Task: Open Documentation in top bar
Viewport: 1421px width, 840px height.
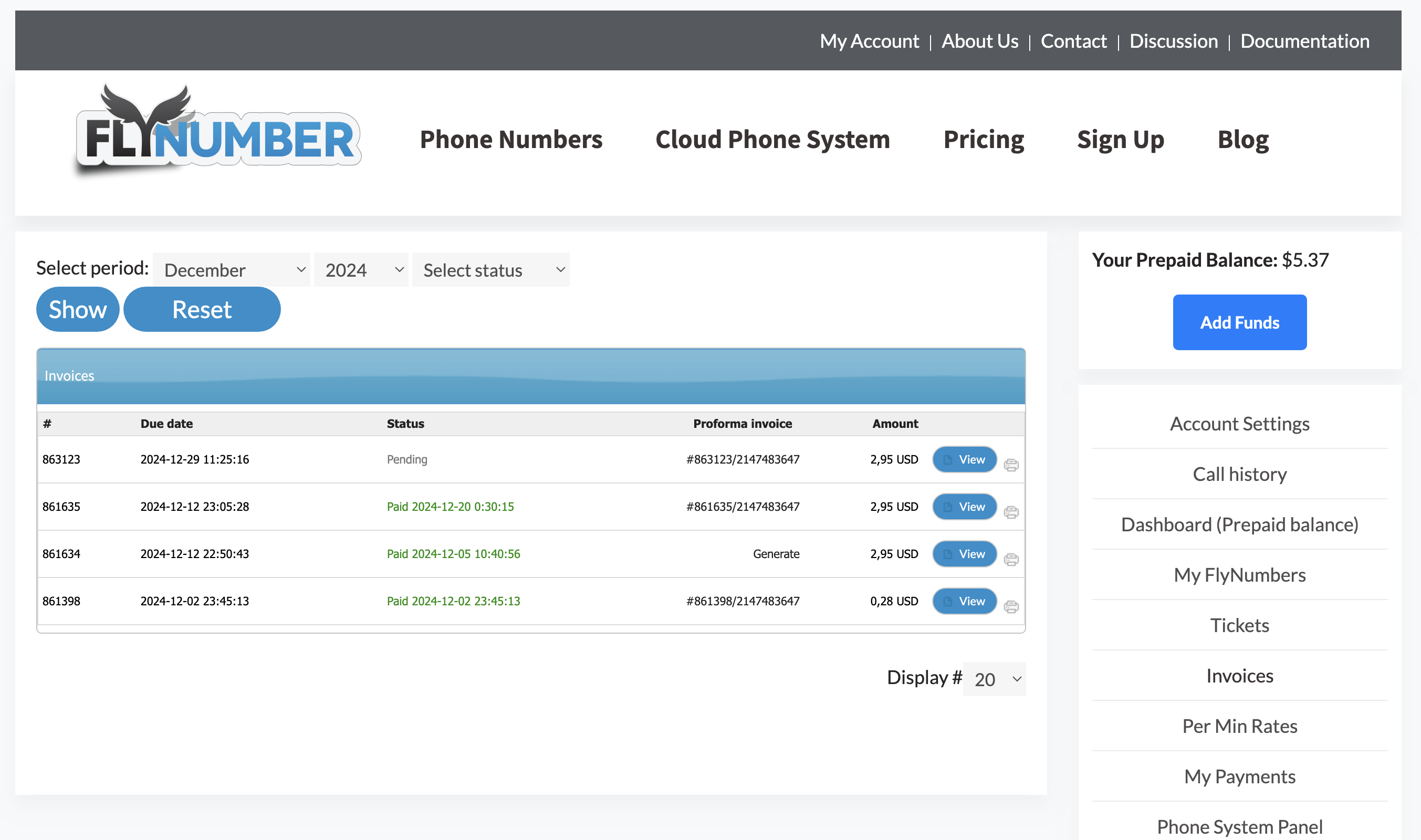Action: pyautogui.click(x=1305, y=41)
